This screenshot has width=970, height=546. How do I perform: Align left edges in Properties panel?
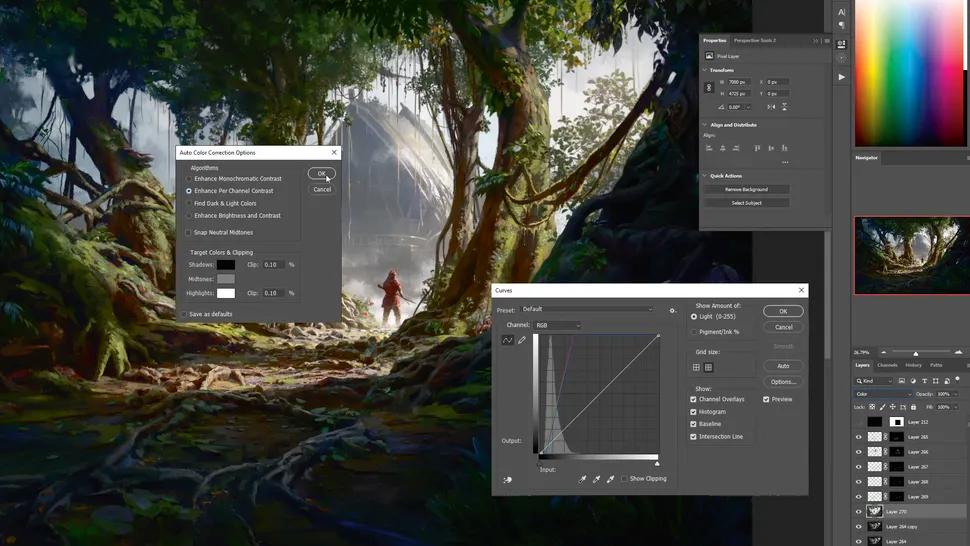(709, 148)
